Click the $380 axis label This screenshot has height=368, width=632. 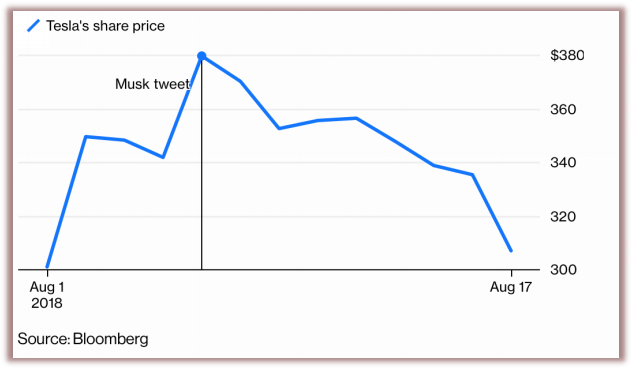567,55
